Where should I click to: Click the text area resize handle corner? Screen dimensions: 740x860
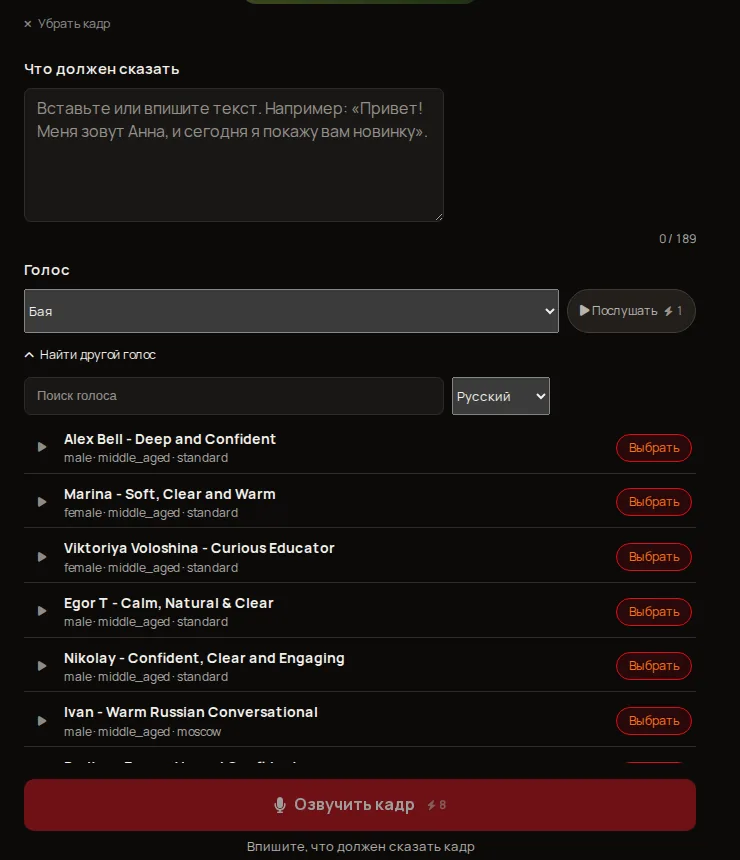click(439, 217)
